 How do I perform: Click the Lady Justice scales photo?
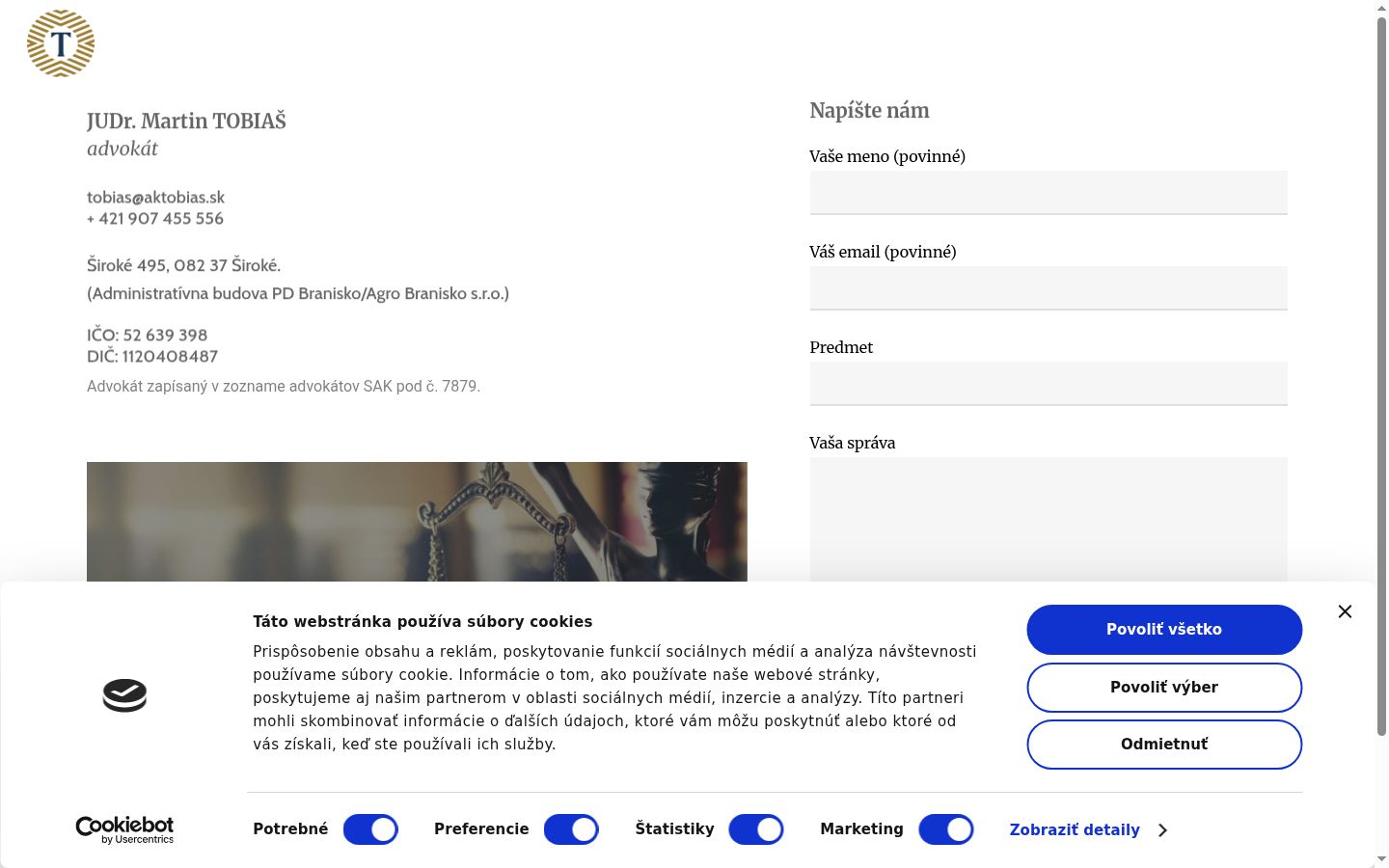tap(417, 522)
